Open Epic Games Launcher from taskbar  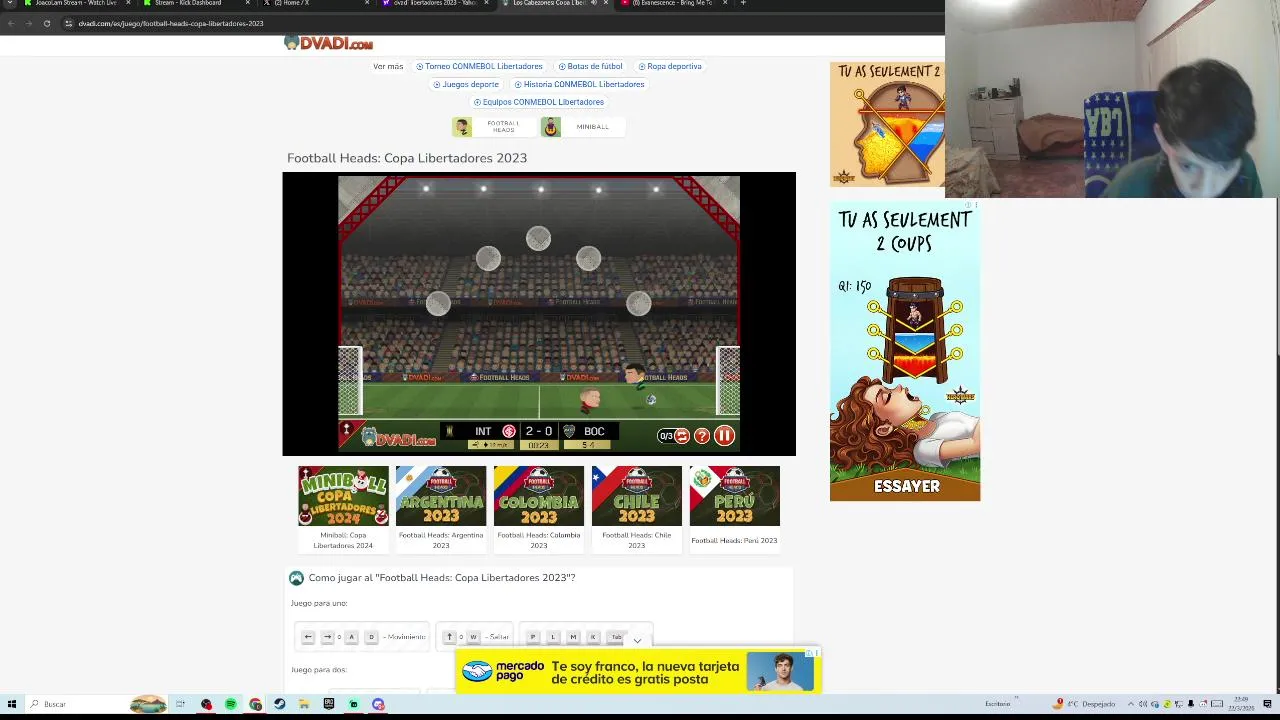[x=329, y=704]
